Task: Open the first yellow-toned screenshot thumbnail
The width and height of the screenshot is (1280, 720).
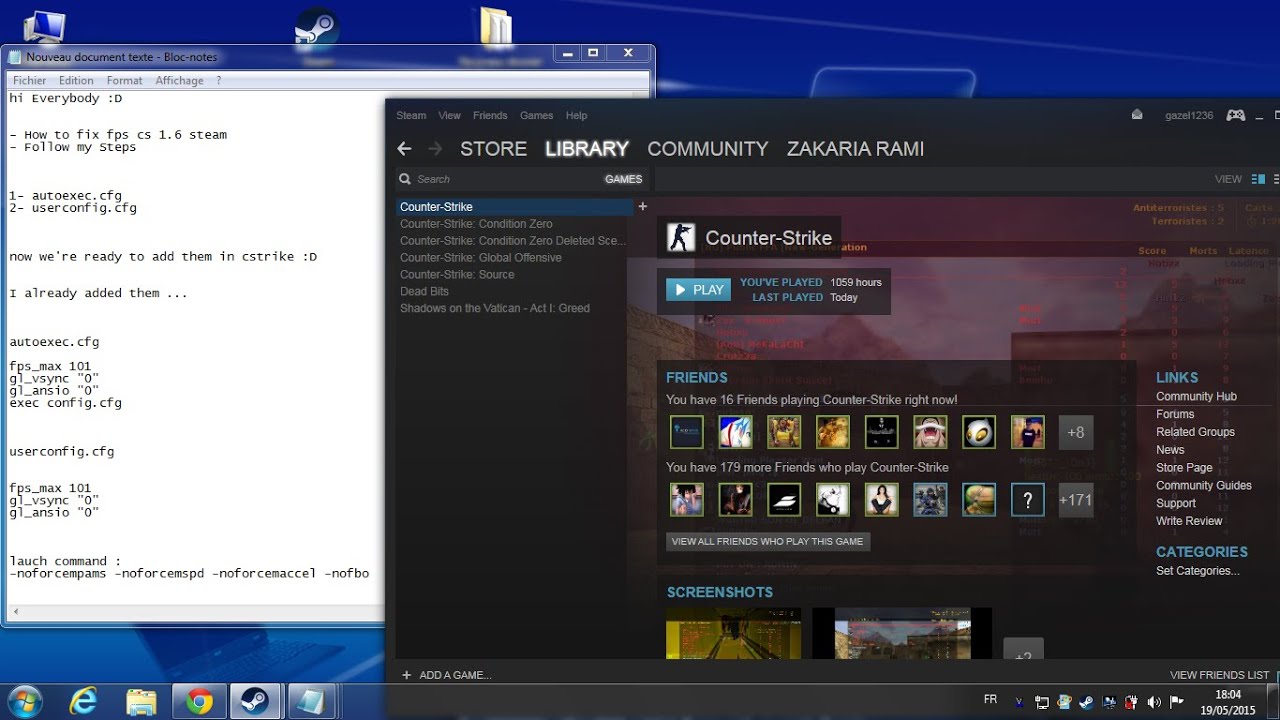Action: 733,633
